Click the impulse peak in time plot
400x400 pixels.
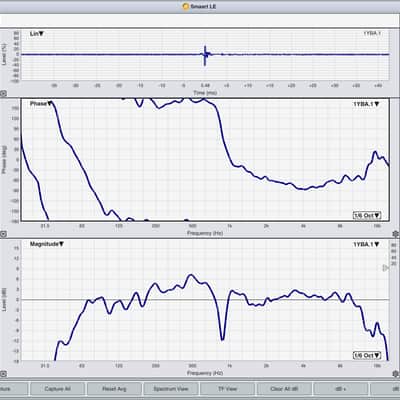click(x=205, y=55)
